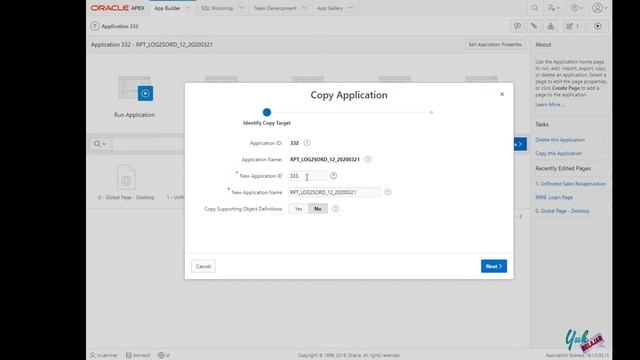Open the App Gallery tab
640x360 pixels.
pos(330,8)
